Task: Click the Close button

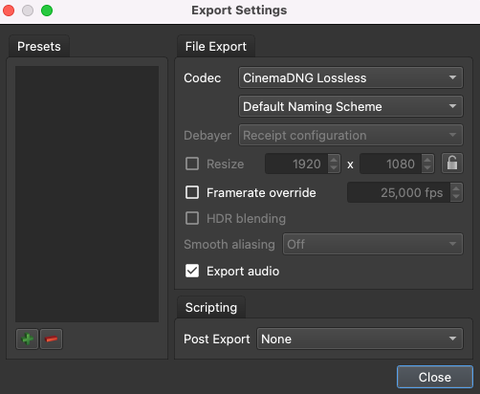Action: point(435,377)
